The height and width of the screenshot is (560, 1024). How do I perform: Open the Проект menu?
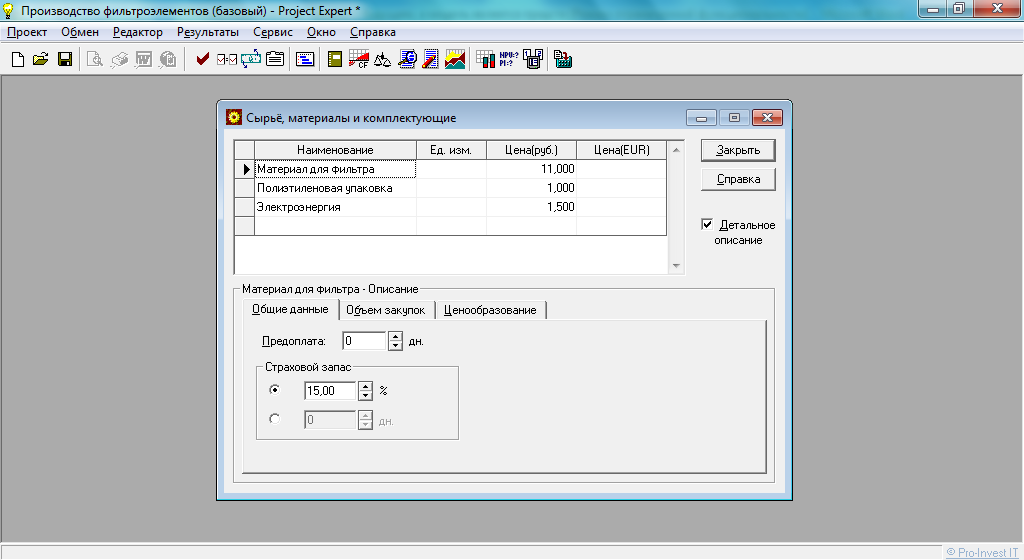coord(27,32)
